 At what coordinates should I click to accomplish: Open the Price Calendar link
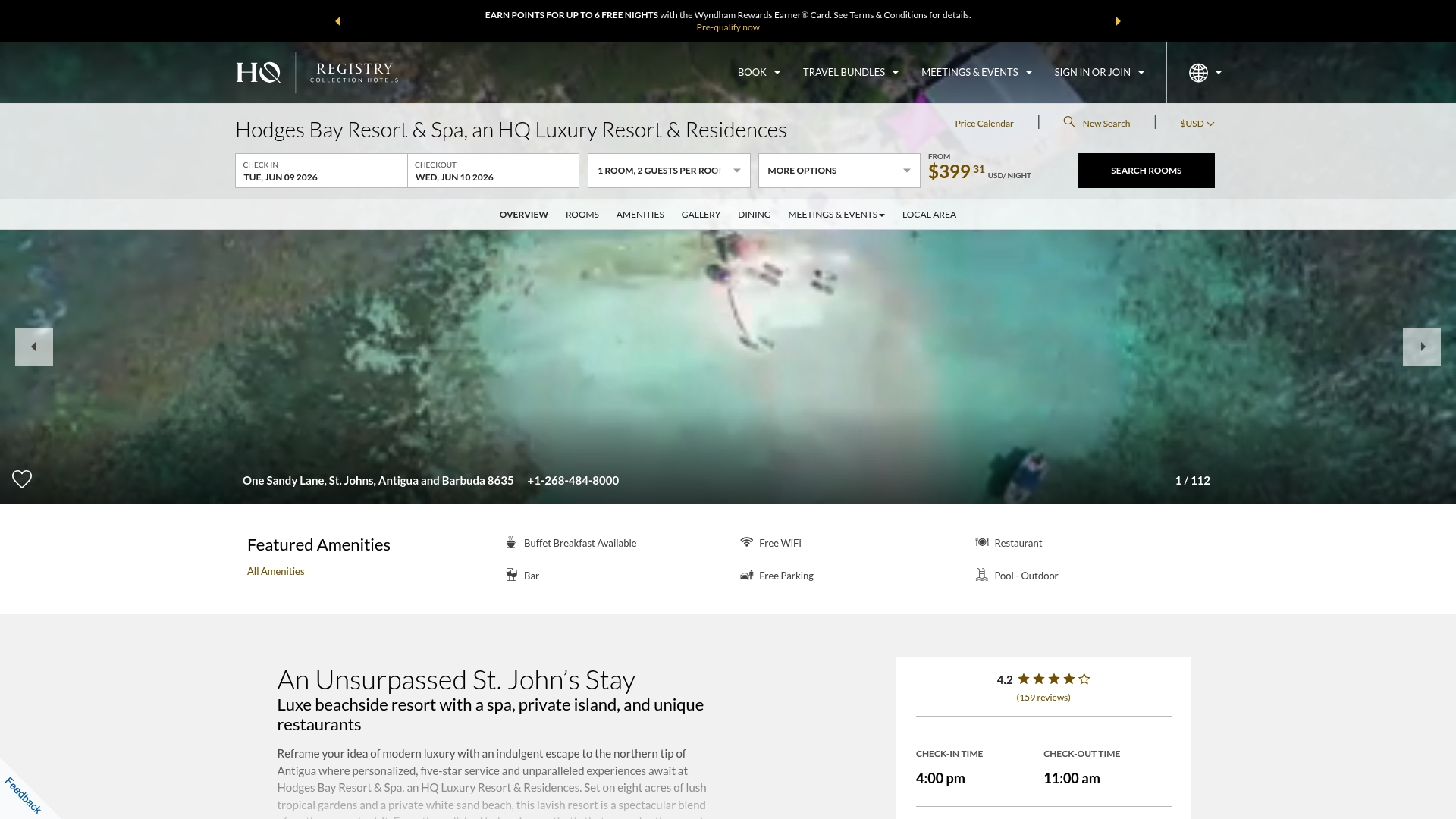click(x=984, y=124)
